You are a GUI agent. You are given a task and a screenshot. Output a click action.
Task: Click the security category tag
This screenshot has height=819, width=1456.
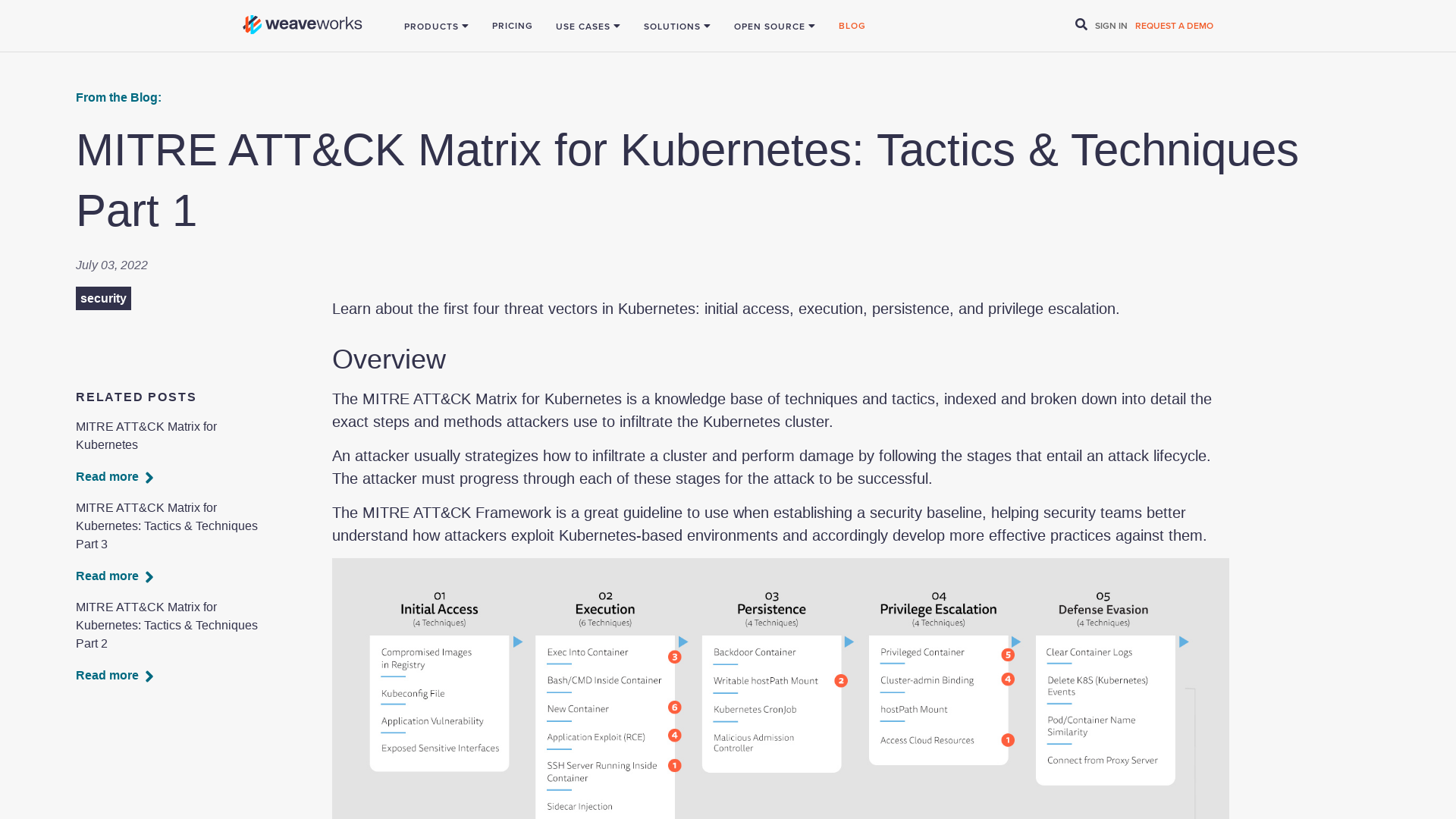click(x=103, y=298)
